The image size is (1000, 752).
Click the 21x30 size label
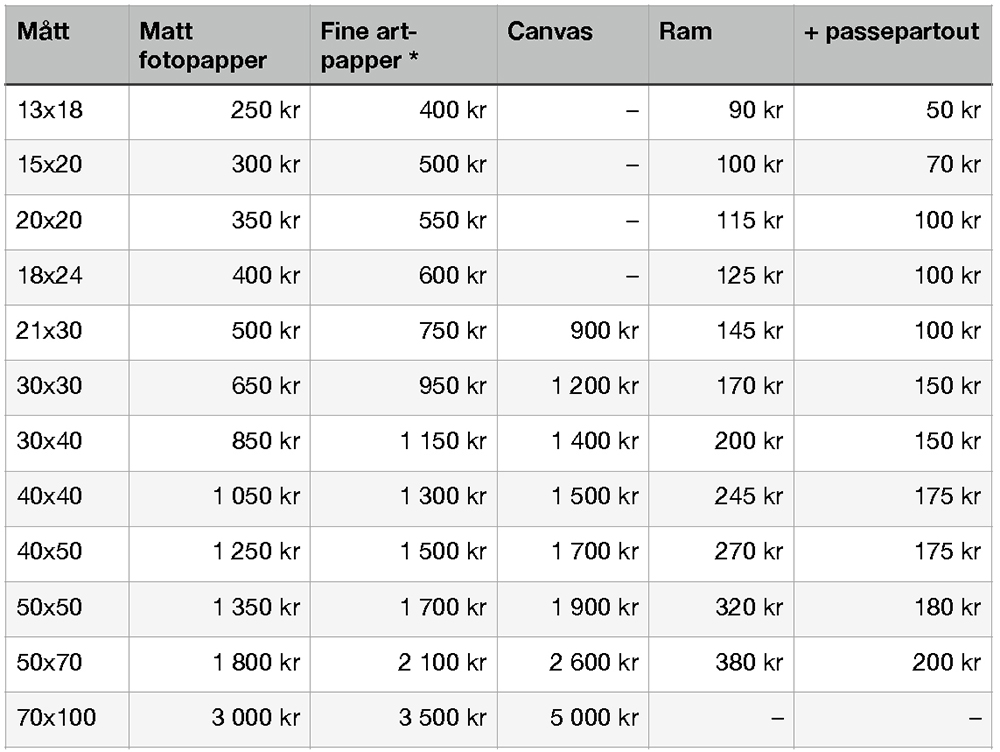click(x=50, y=331)
